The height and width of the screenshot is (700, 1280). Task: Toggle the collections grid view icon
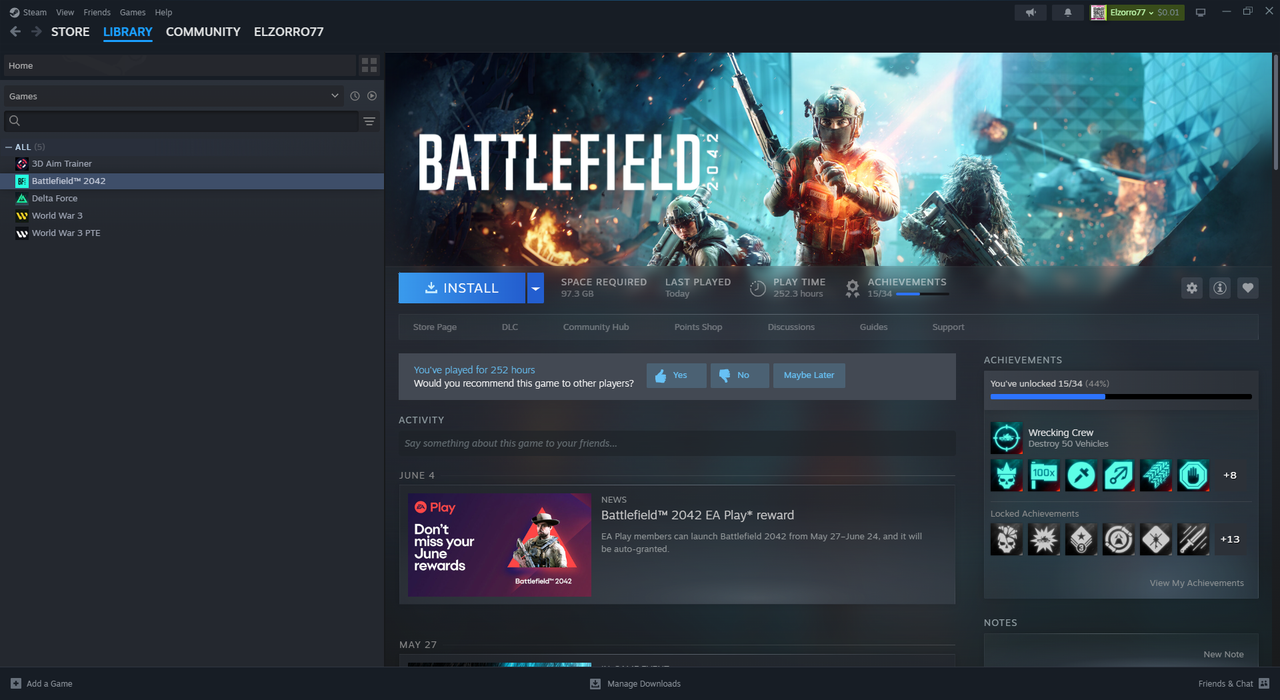pyautogui.click(x=369, y=65)
